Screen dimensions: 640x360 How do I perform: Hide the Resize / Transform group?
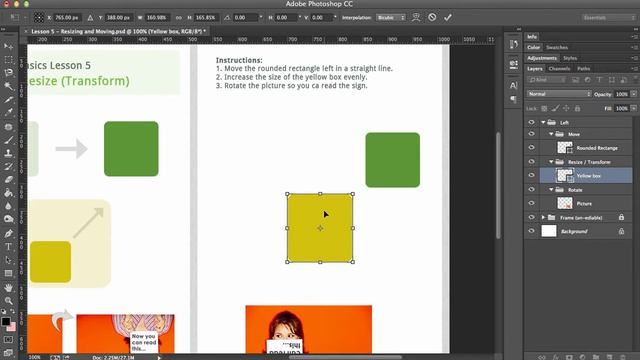click(x=531, y=162)
